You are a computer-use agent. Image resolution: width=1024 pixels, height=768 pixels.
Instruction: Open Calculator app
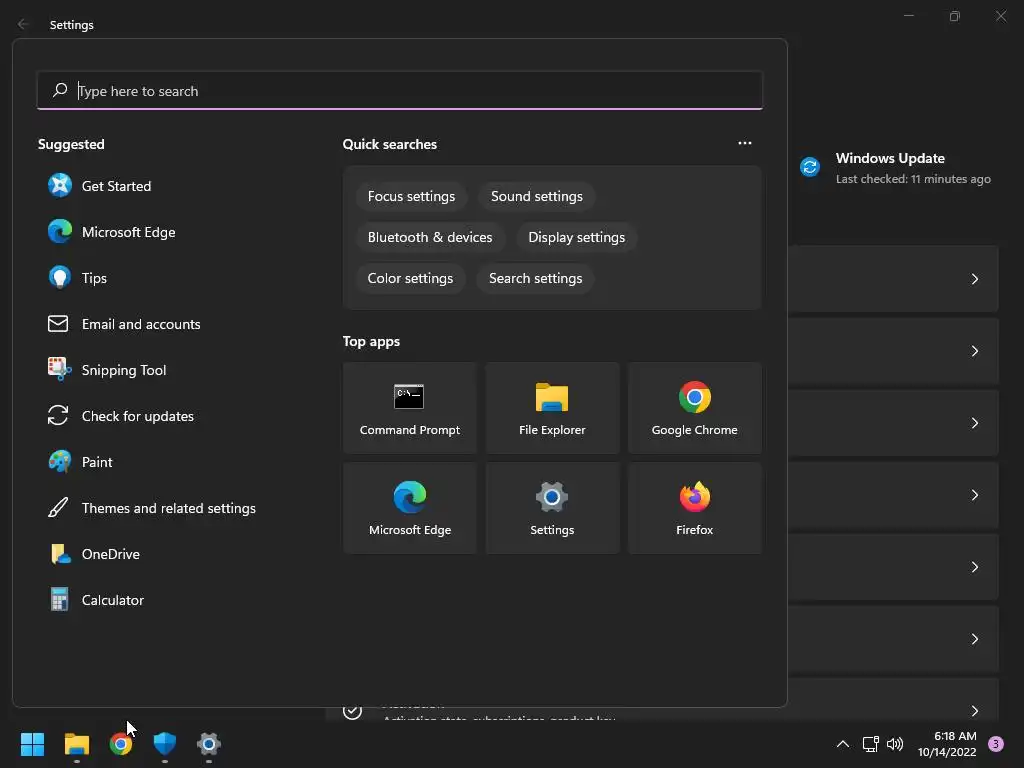tap(112, 600)
